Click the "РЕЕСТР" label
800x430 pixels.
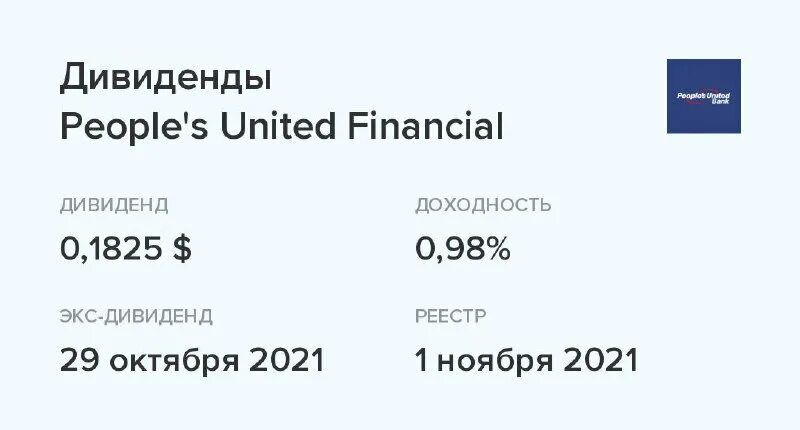point(450,317)
